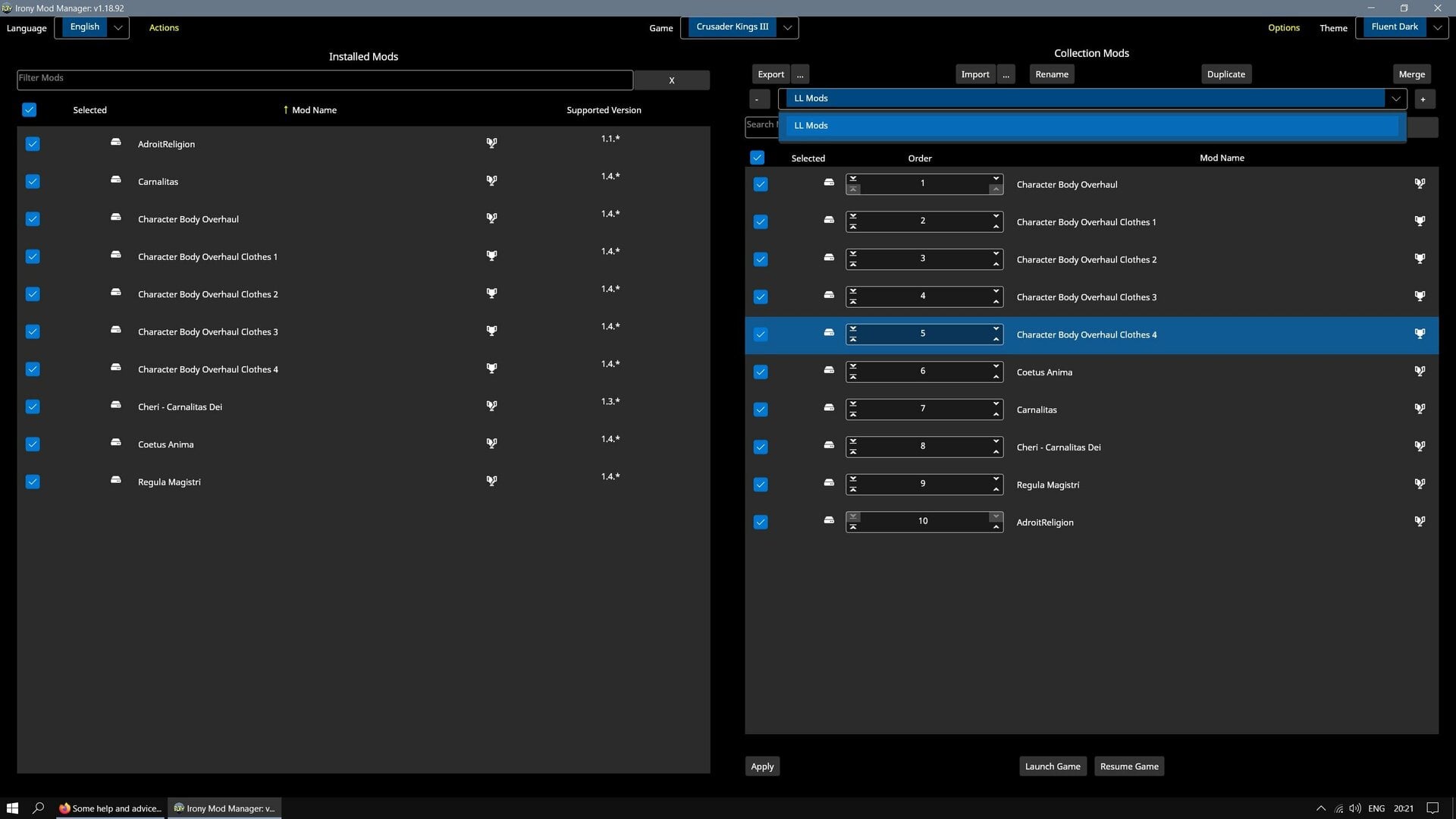Screen dimensions: 1456x819
Task: Click the Duplicate collection button
Action: [x=1225, y=74]
